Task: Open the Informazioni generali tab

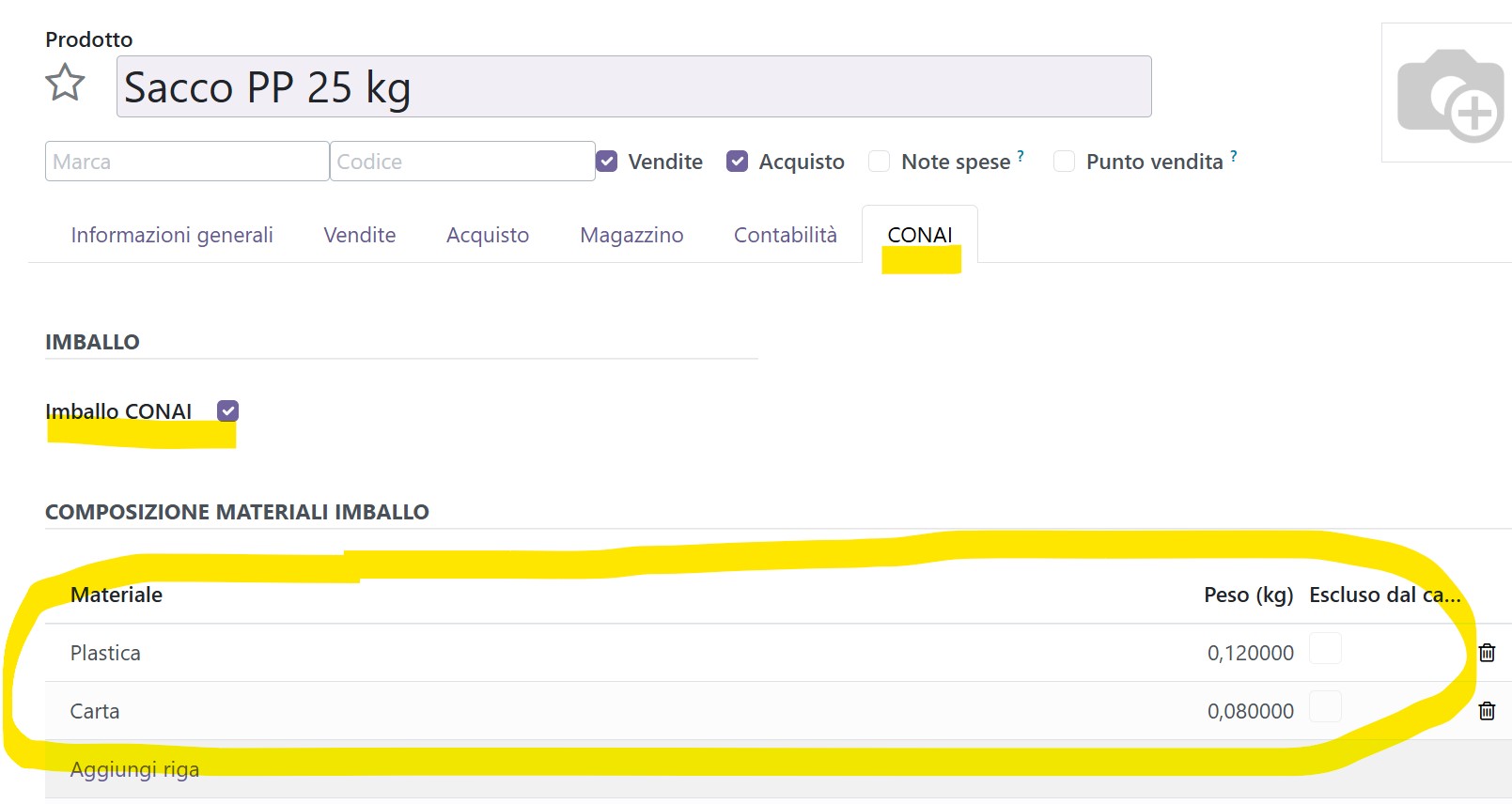Action: [172, 235]
